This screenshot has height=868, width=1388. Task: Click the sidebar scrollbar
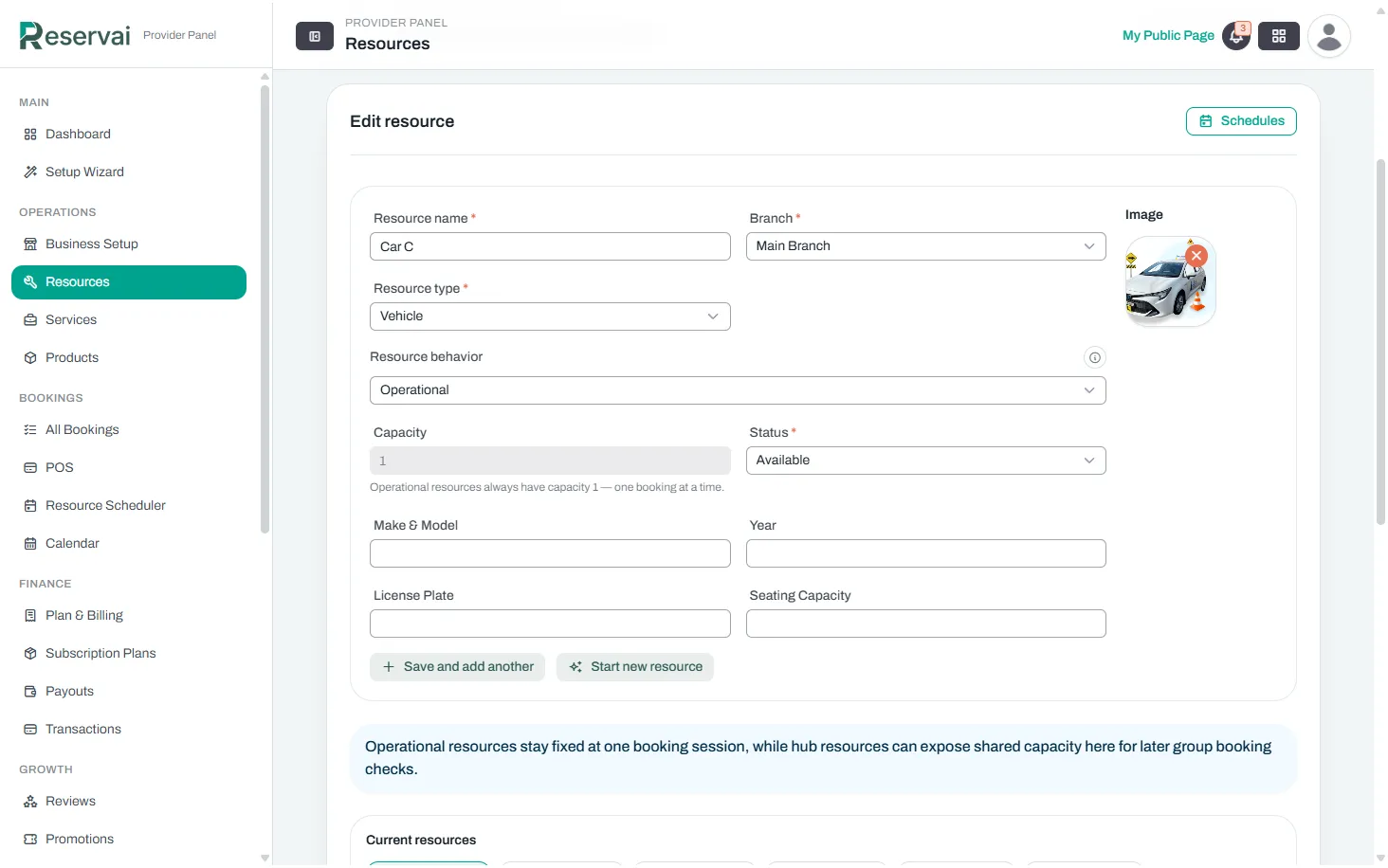pos(265,309)
